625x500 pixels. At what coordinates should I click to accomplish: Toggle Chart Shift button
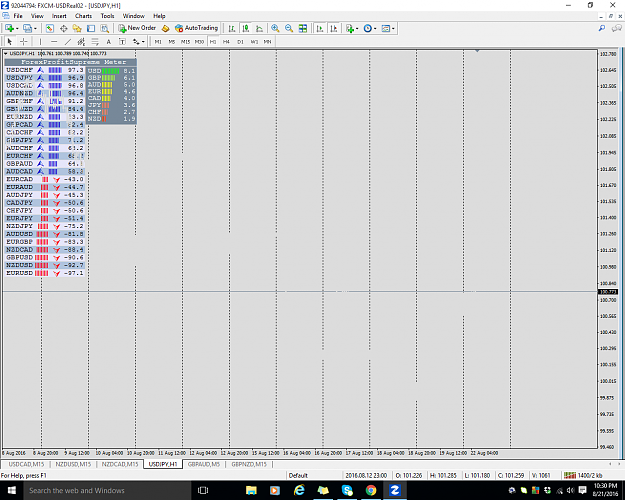334,28
